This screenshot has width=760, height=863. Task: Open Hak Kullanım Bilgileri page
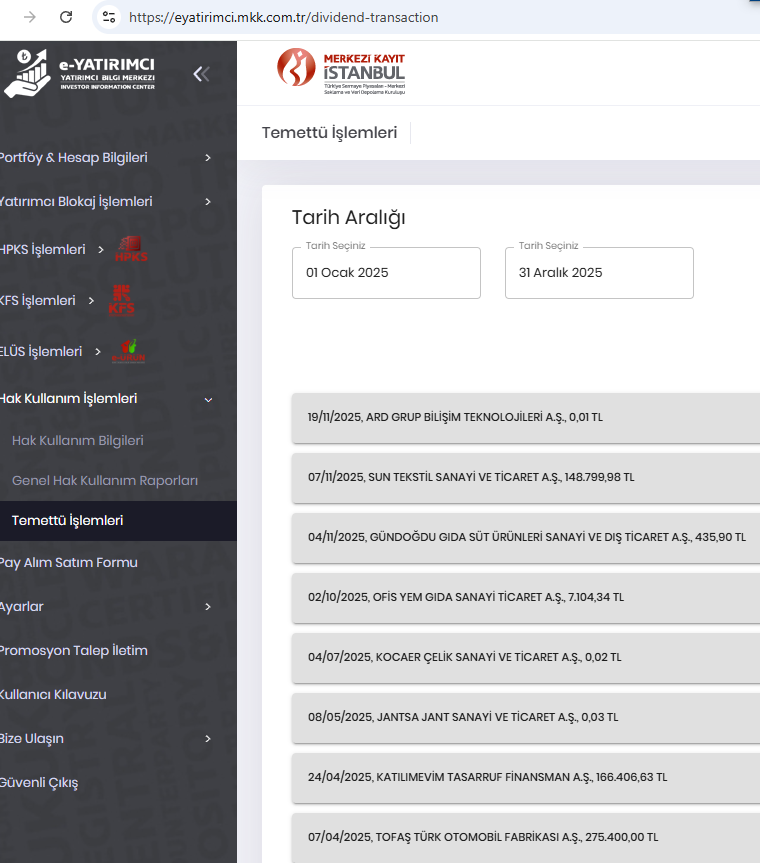pyautogui.click(x=78, y=440)
